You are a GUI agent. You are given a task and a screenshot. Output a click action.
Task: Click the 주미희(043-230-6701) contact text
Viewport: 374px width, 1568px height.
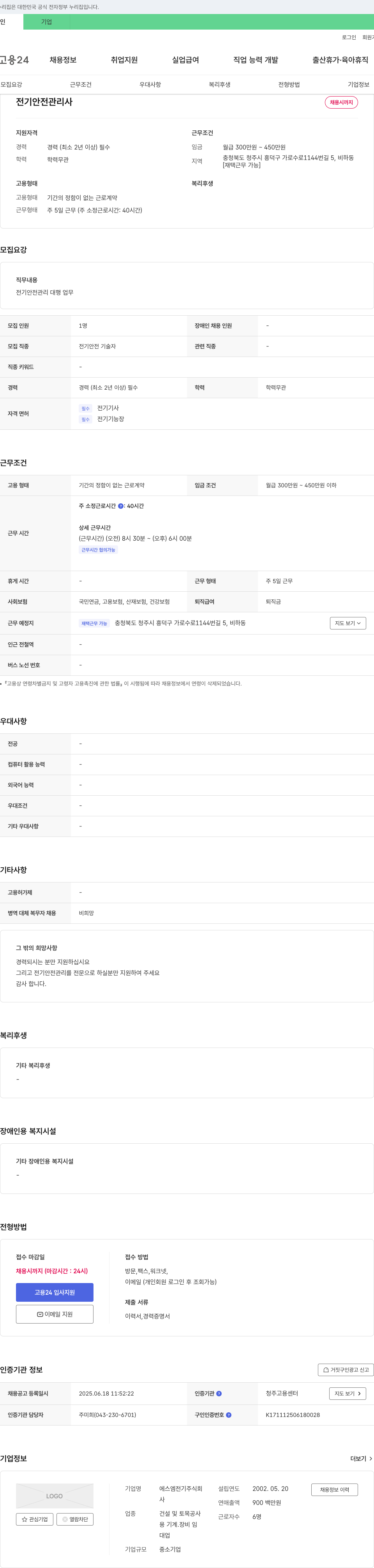point(107,1415)
